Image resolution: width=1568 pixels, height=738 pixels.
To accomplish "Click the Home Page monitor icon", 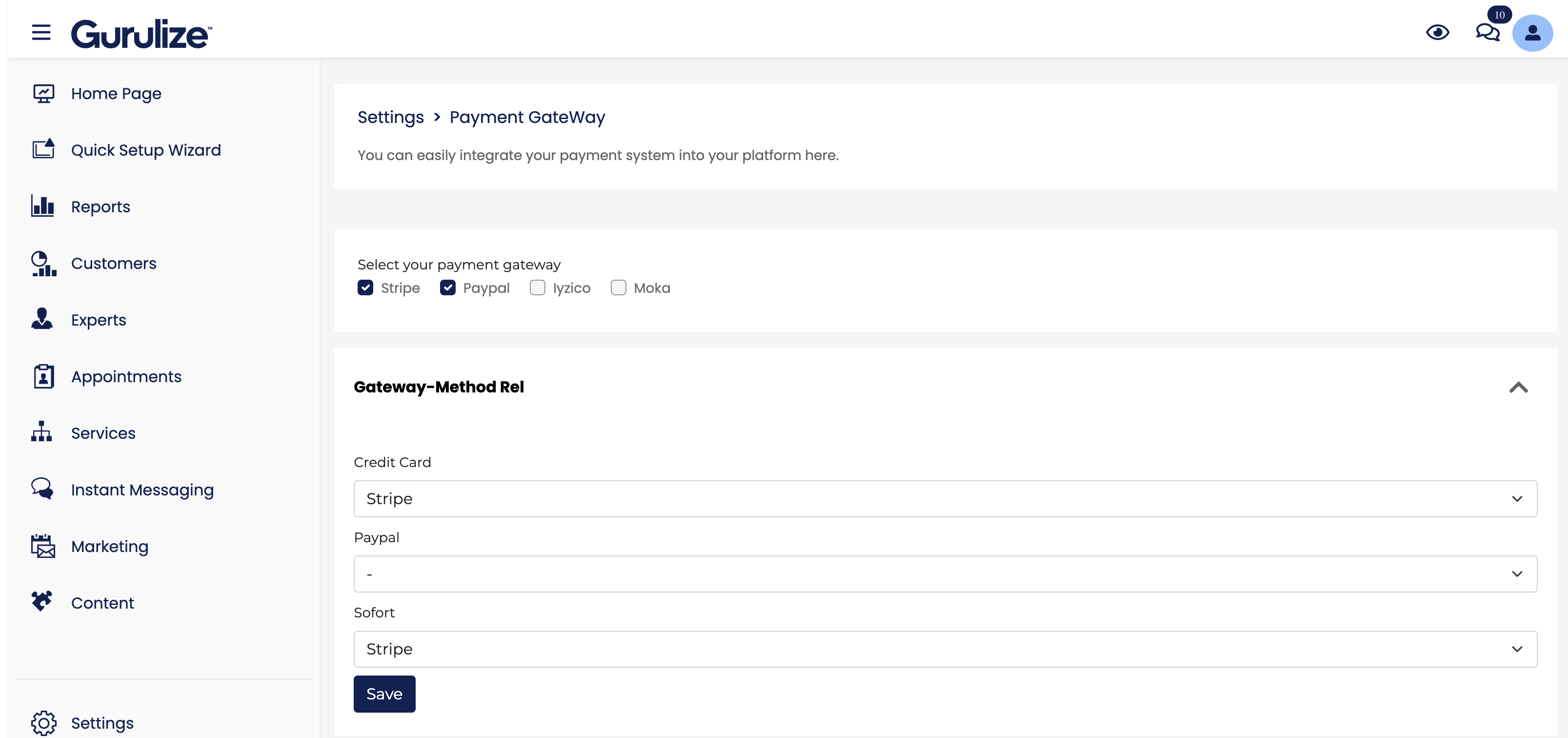I will coord(43,94).
